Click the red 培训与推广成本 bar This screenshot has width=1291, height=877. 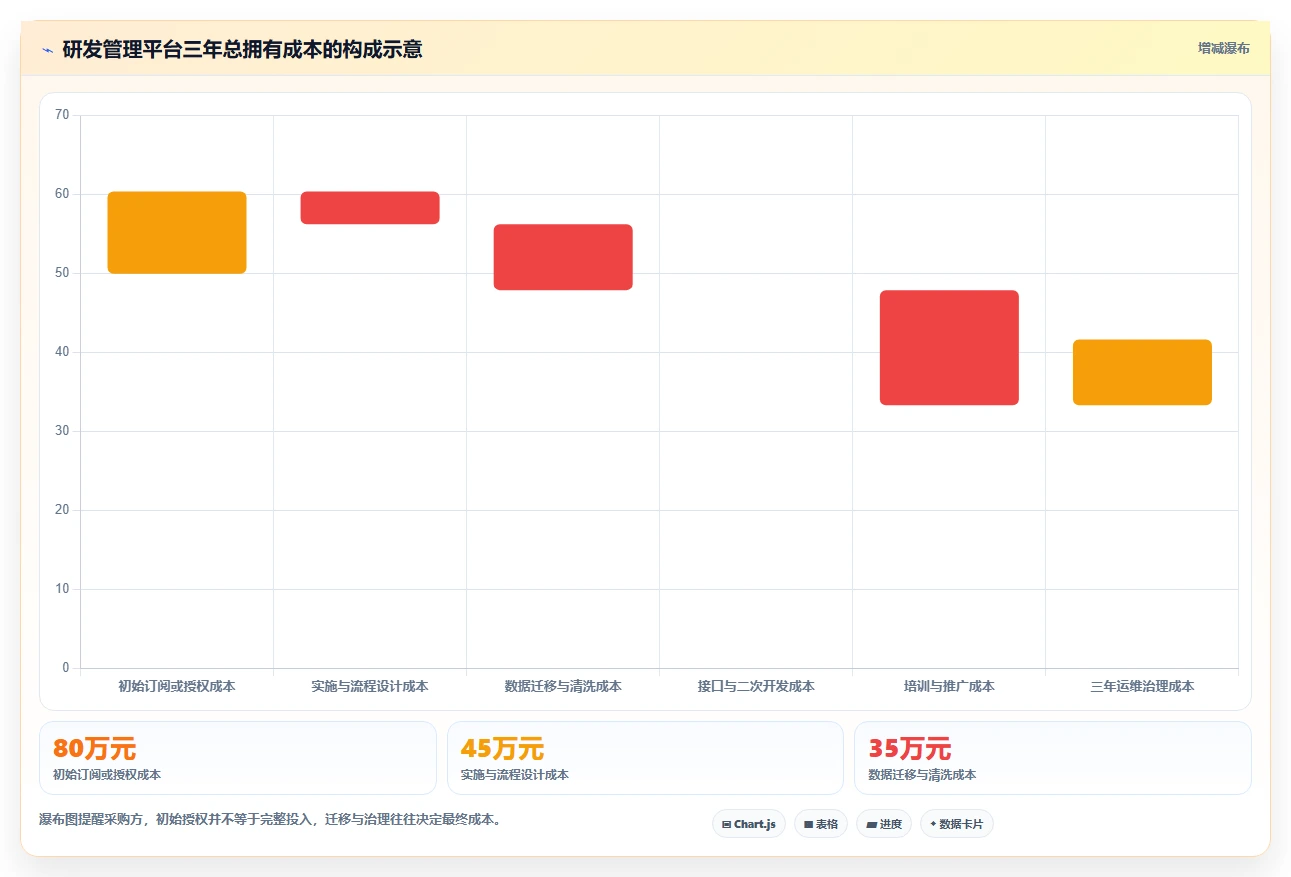click(x=949, y=348)
